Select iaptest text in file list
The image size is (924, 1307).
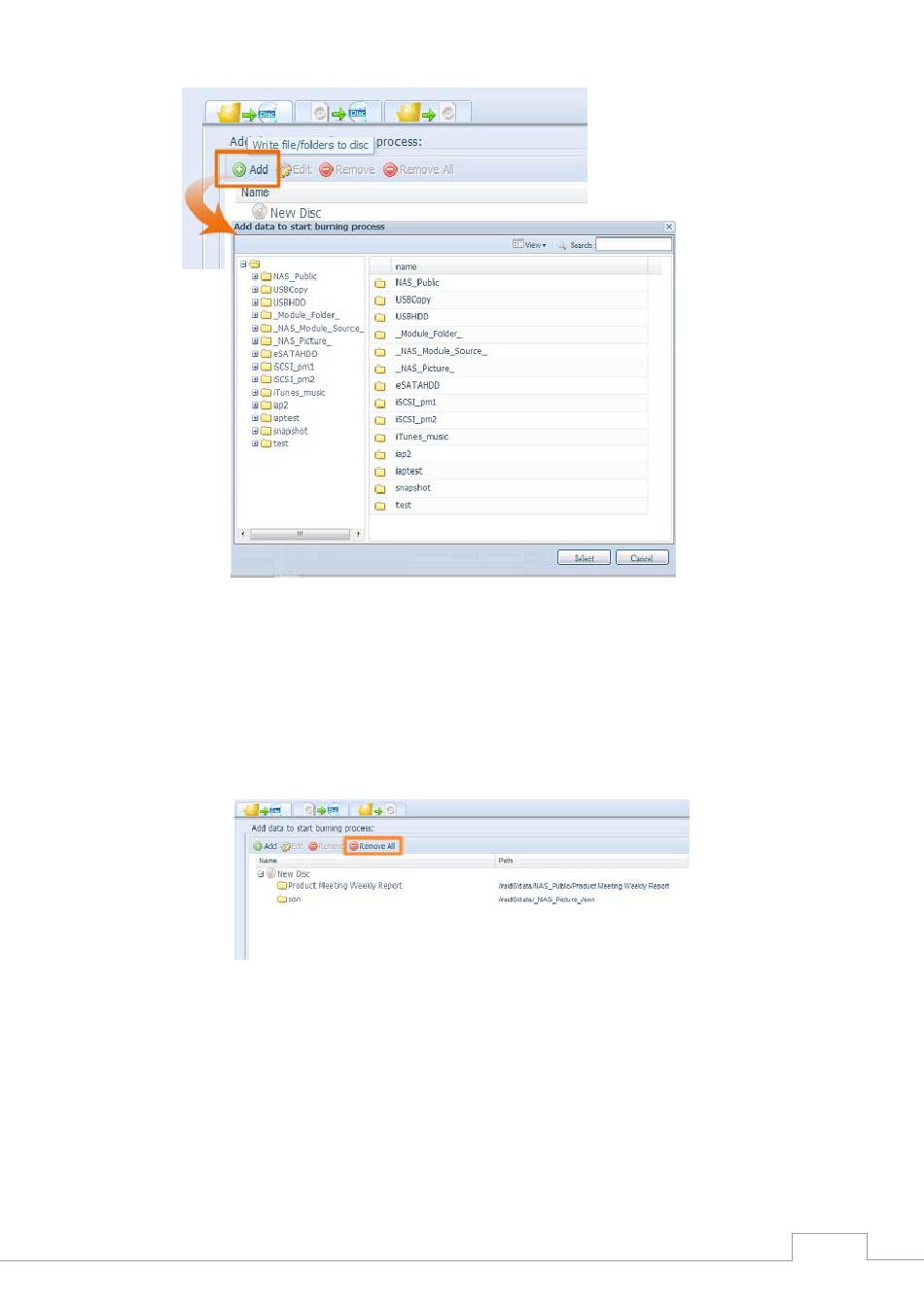(x=409, y=471)
